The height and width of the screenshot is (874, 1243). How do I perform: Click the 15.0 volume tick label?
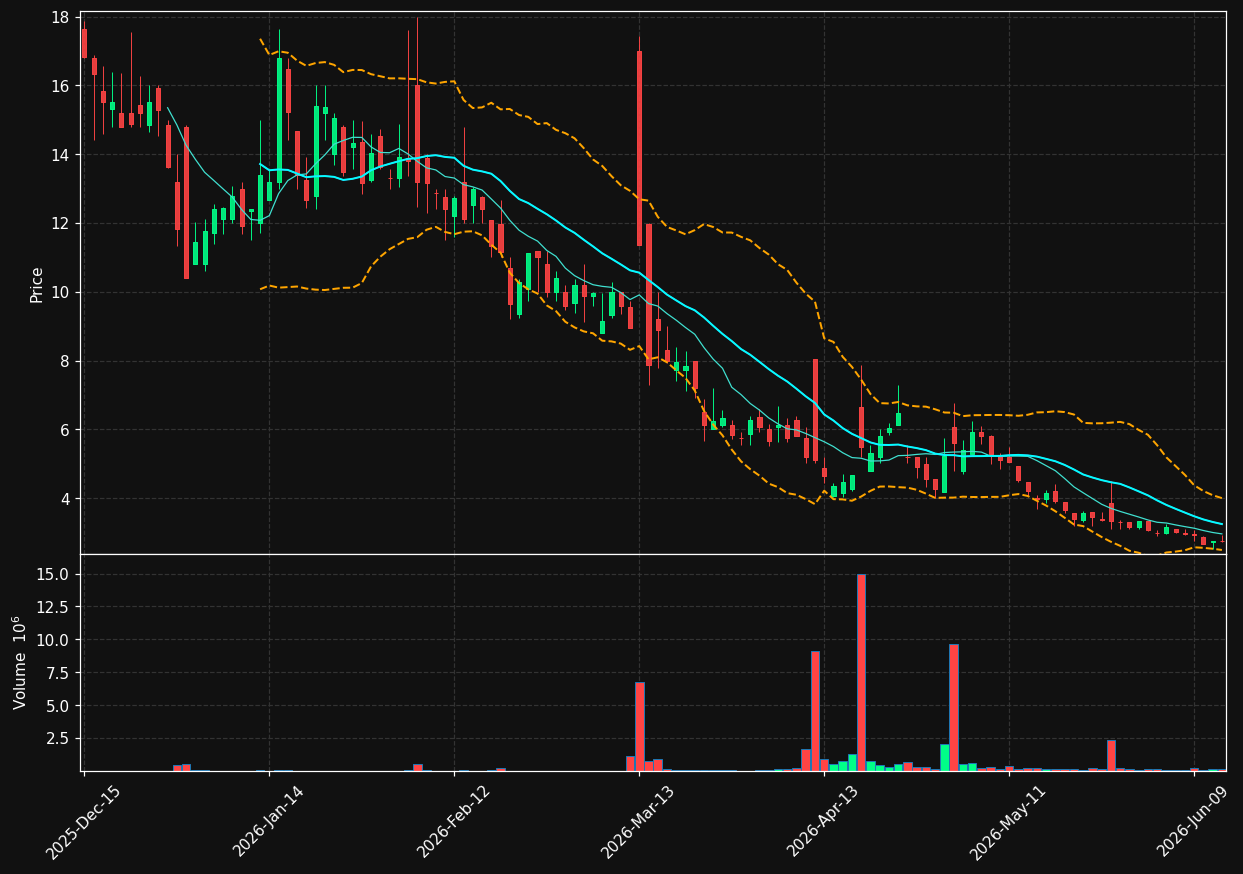(53, 574)
